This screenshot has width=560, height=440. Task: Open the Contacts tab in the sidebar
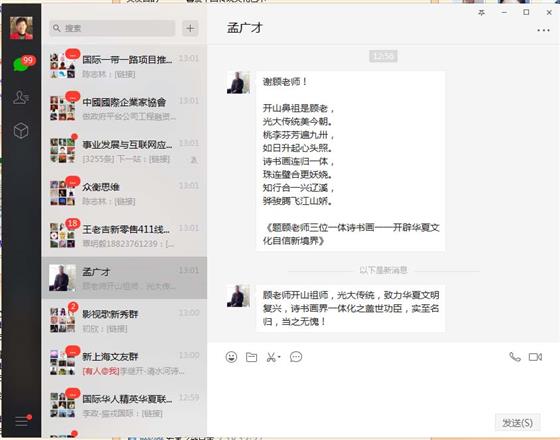21,97
